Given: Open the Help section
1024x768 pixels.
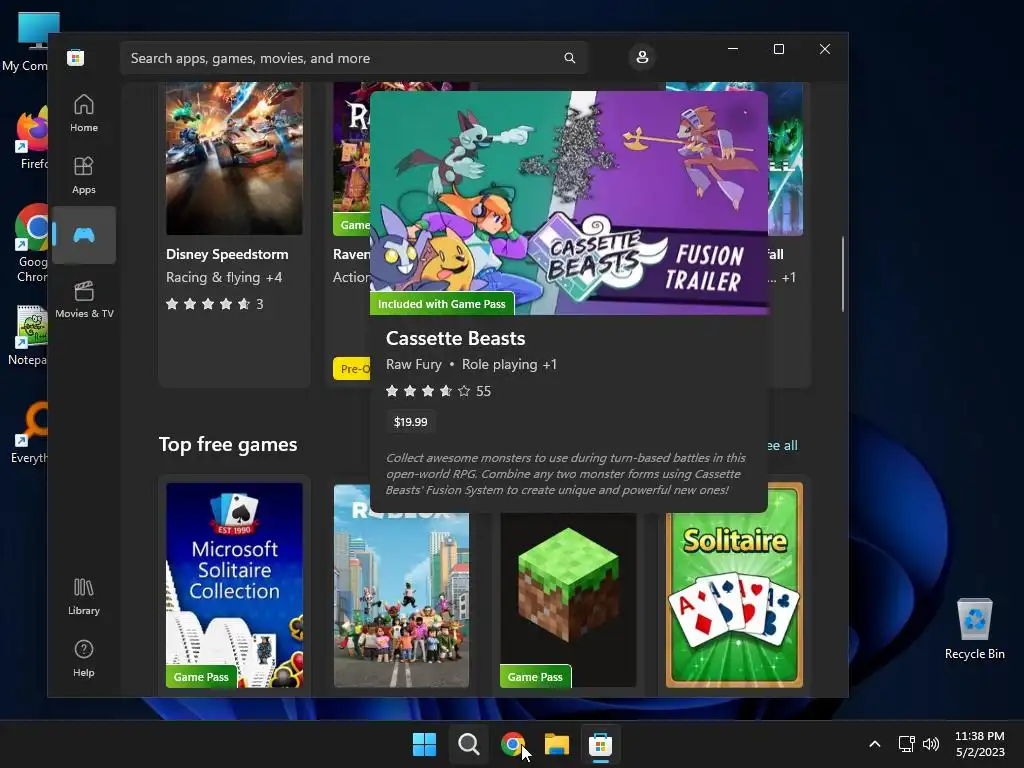Looking at the screenshot, I should (x=84, y=658).
